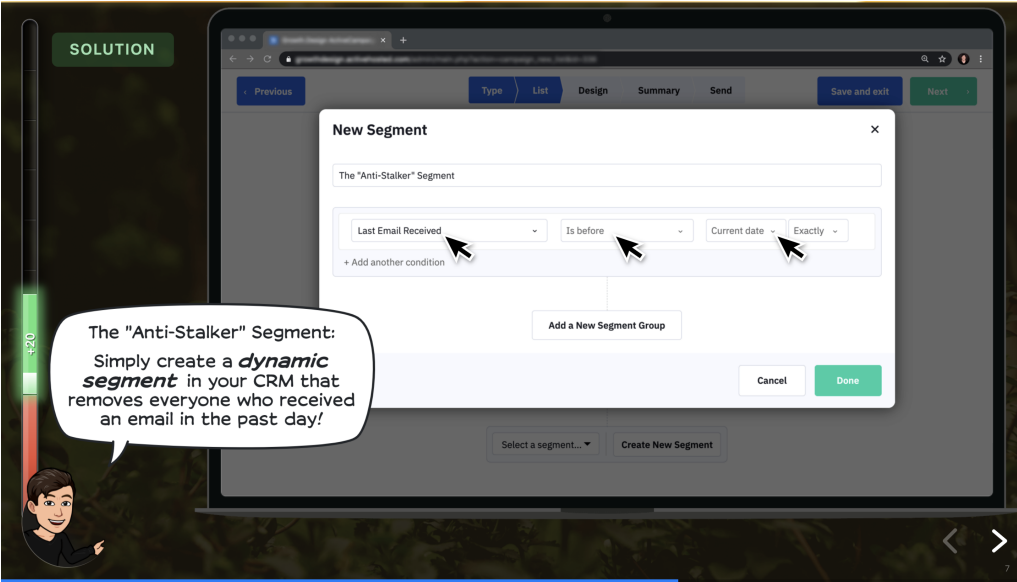Open a new browser tab
This screenshot has height=582, width=1017.
click(403, 40)
